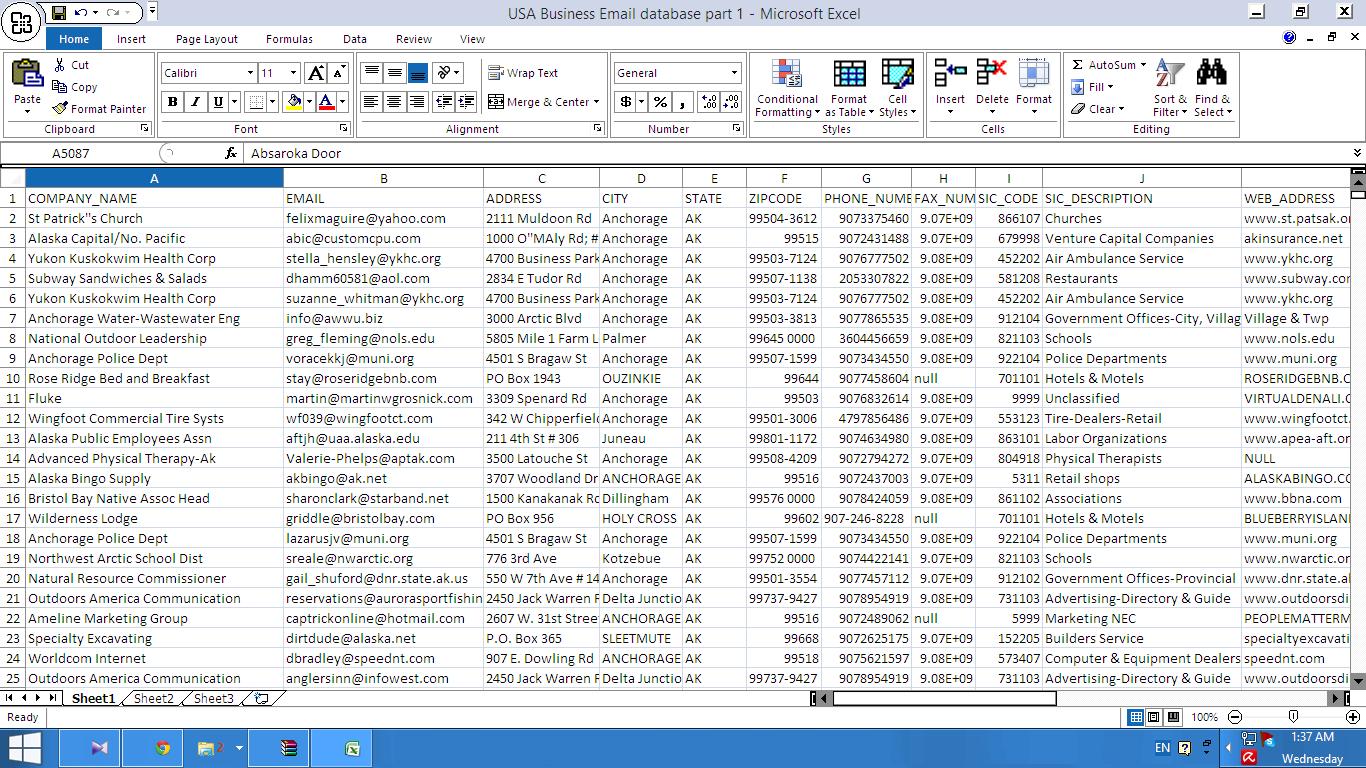Click the horizontal scrollbar thumb
This screenshot has height=768, width=1366.
pyautogui.click(x=943, y=698)
